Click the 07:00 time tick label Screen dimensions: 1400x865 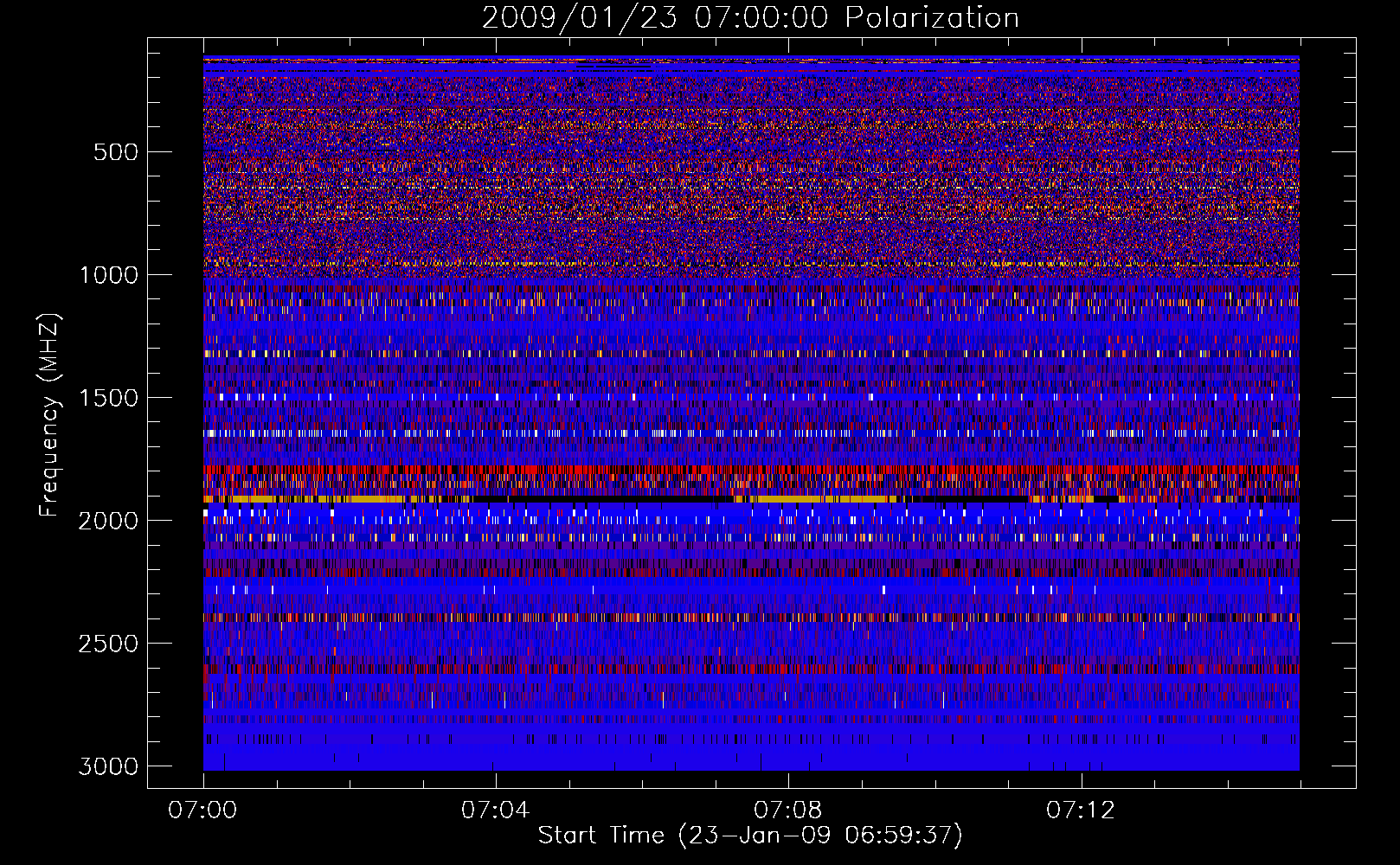point(202,811)
